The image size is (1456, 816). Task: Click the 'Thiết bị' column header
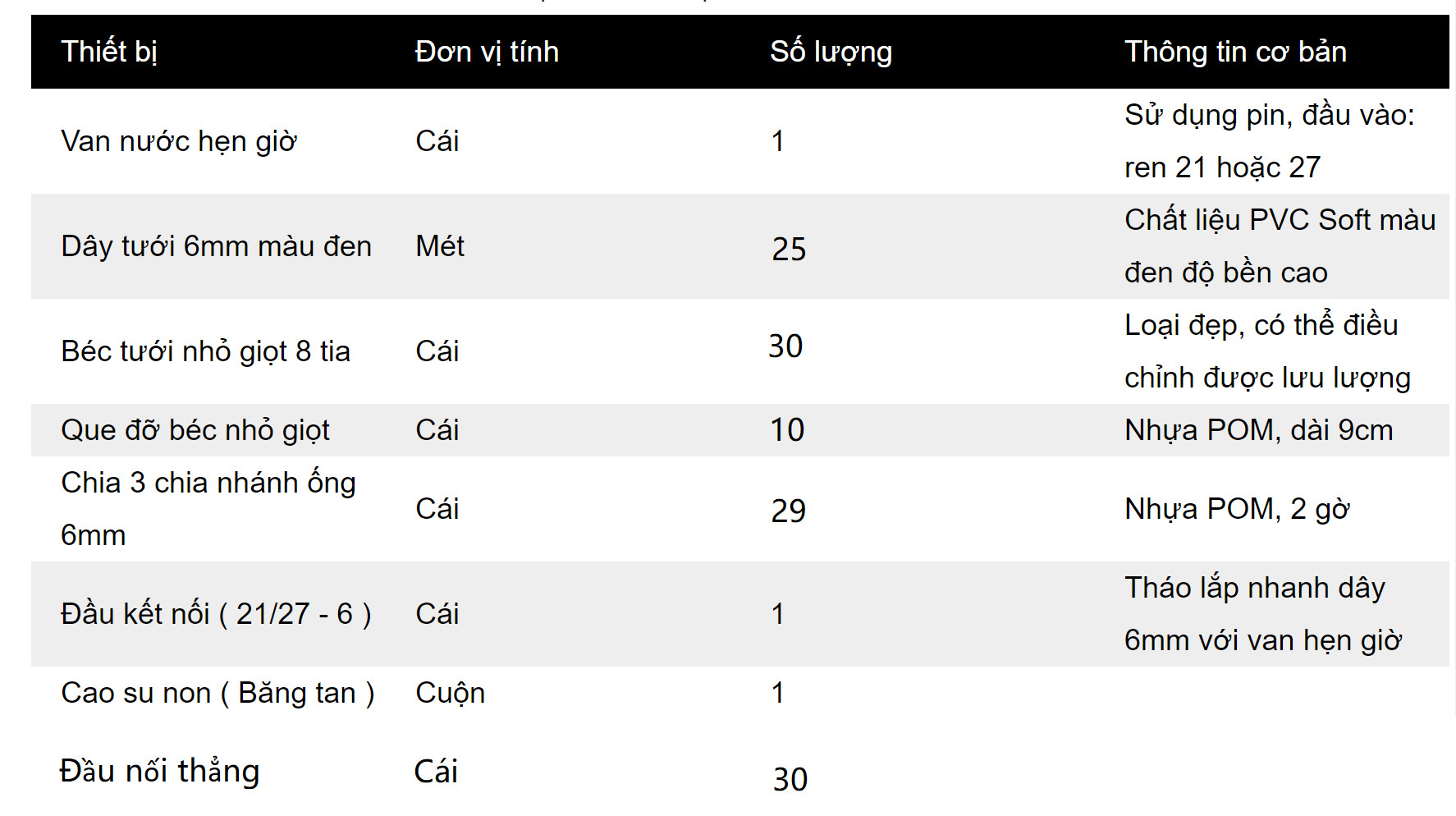point(109,52)
